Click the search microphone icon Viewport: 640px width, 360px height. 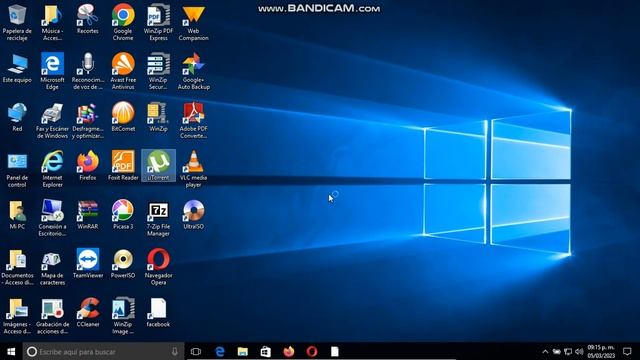(175, 351)
